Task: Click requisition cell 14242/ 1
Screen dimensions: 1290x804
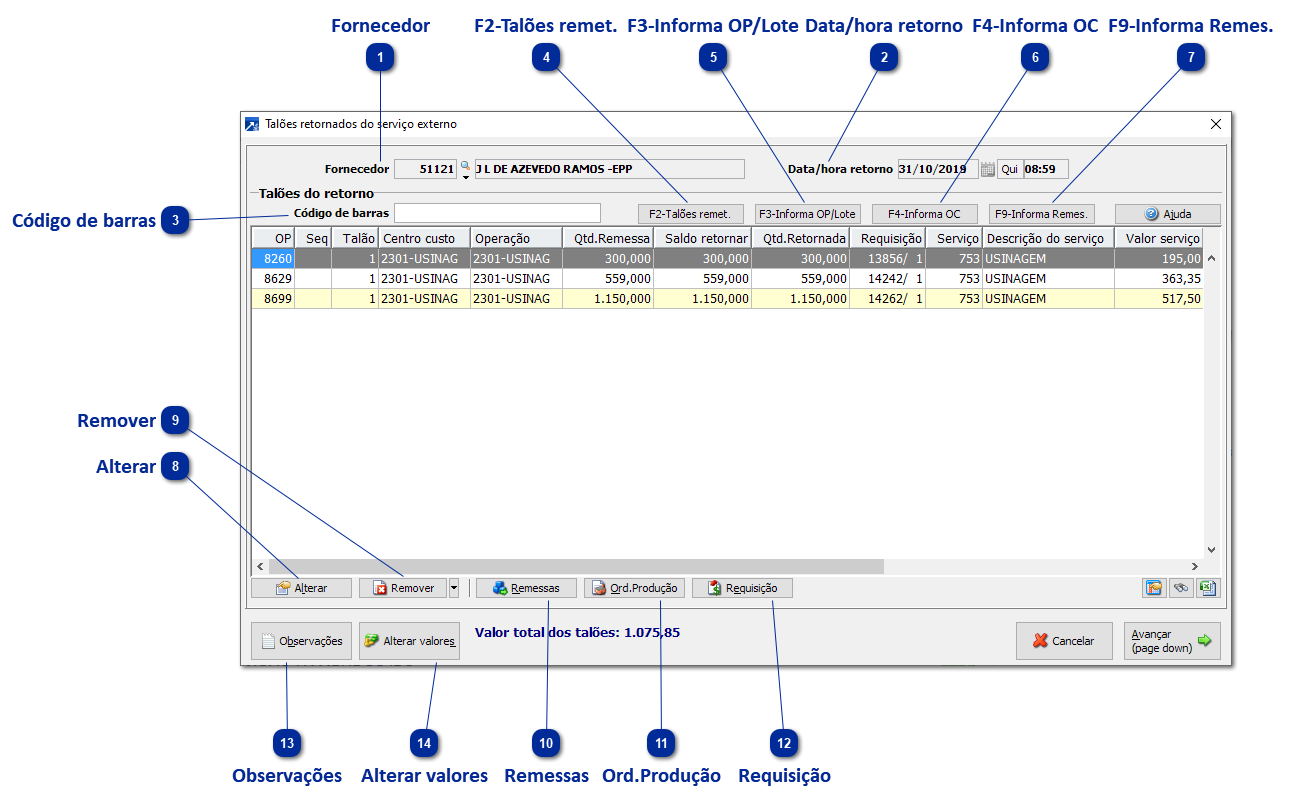Action: point(887,278)
